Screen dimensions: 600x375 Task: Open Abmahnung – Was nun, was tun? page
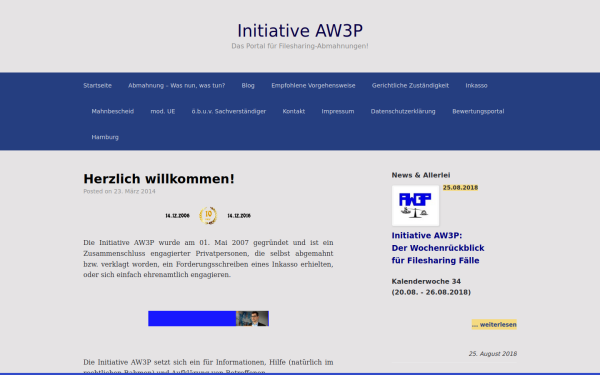point(176,86)
